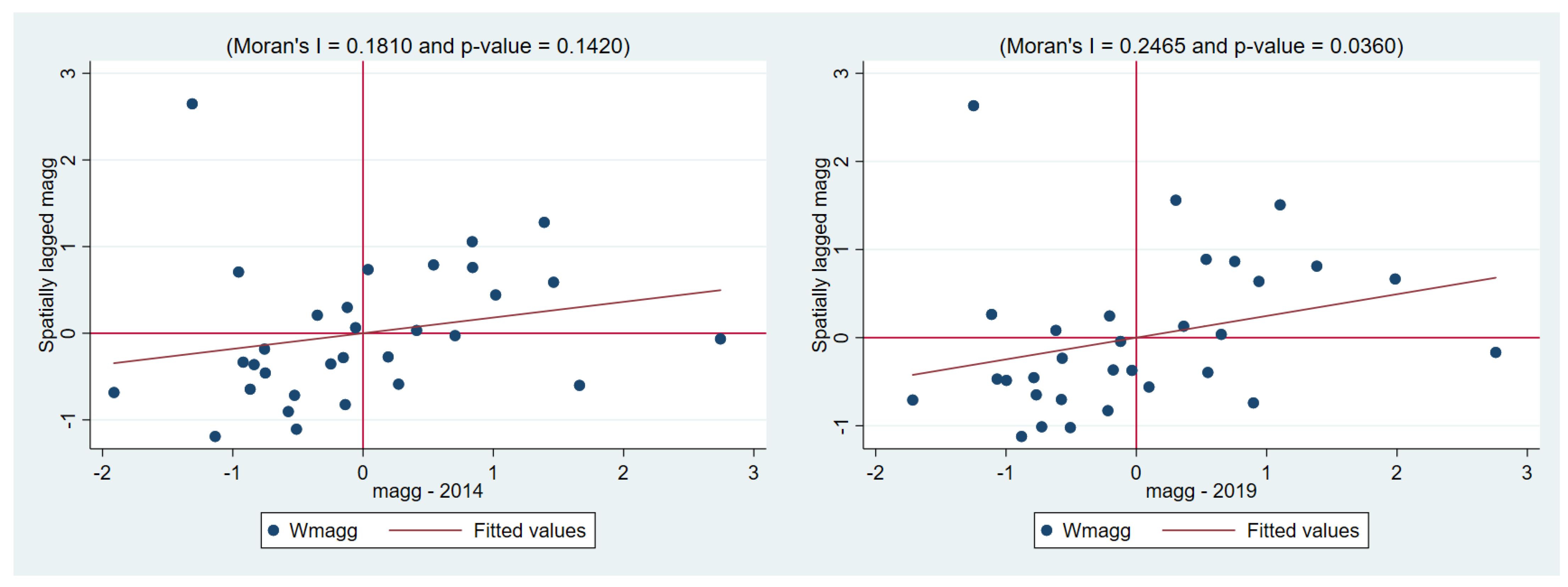Click the Fitted values legend line, 2014 plot

tap(425, 530)
